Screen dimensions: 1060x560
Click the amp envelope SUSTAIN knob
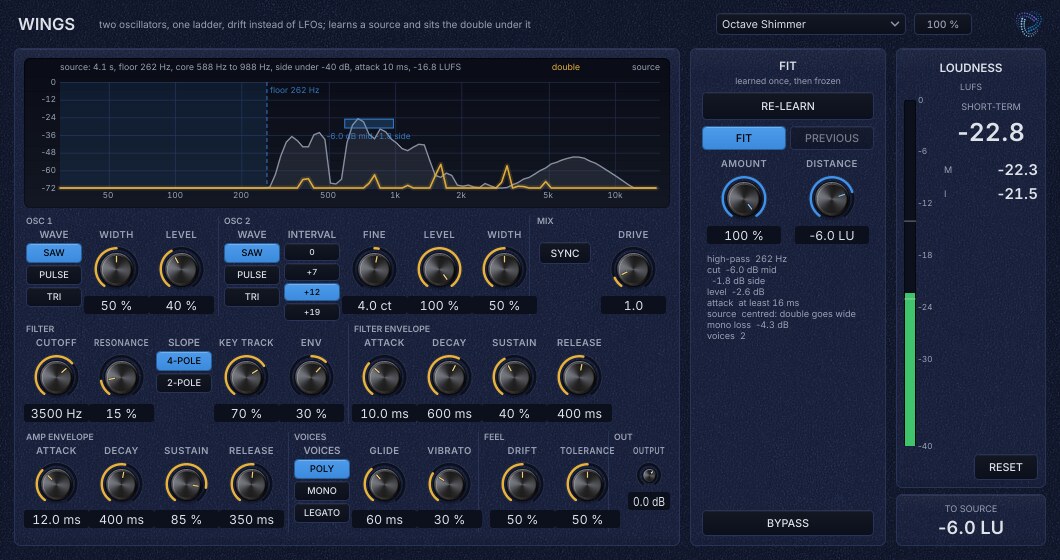pyautogui.click(x=186, y=484)
